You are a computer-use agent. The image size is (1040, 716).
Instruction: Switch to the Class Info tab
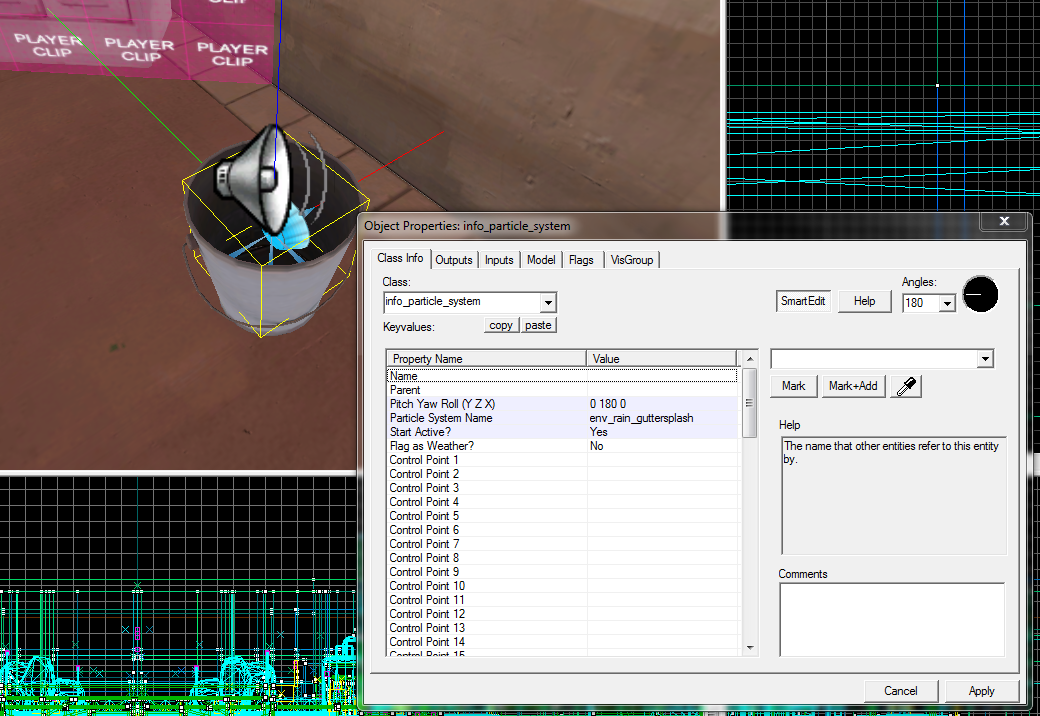[400, 259]
